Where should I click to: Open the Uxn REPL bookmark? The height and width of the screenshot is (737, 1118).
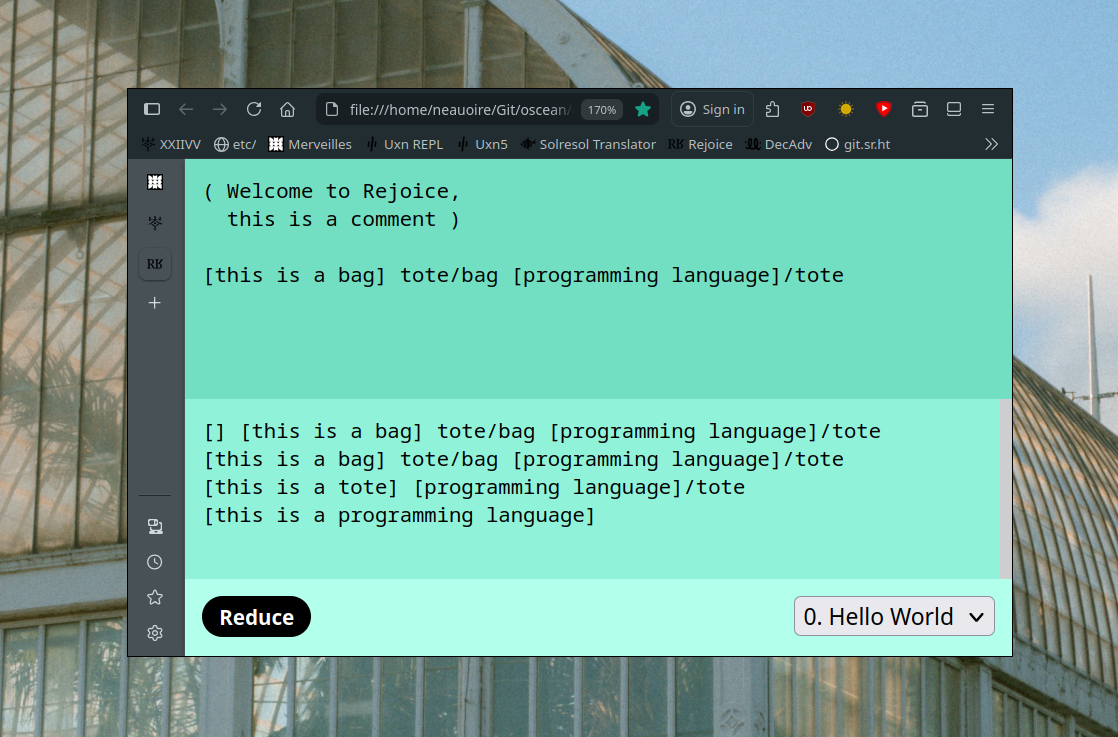click(x=404, y=144)
